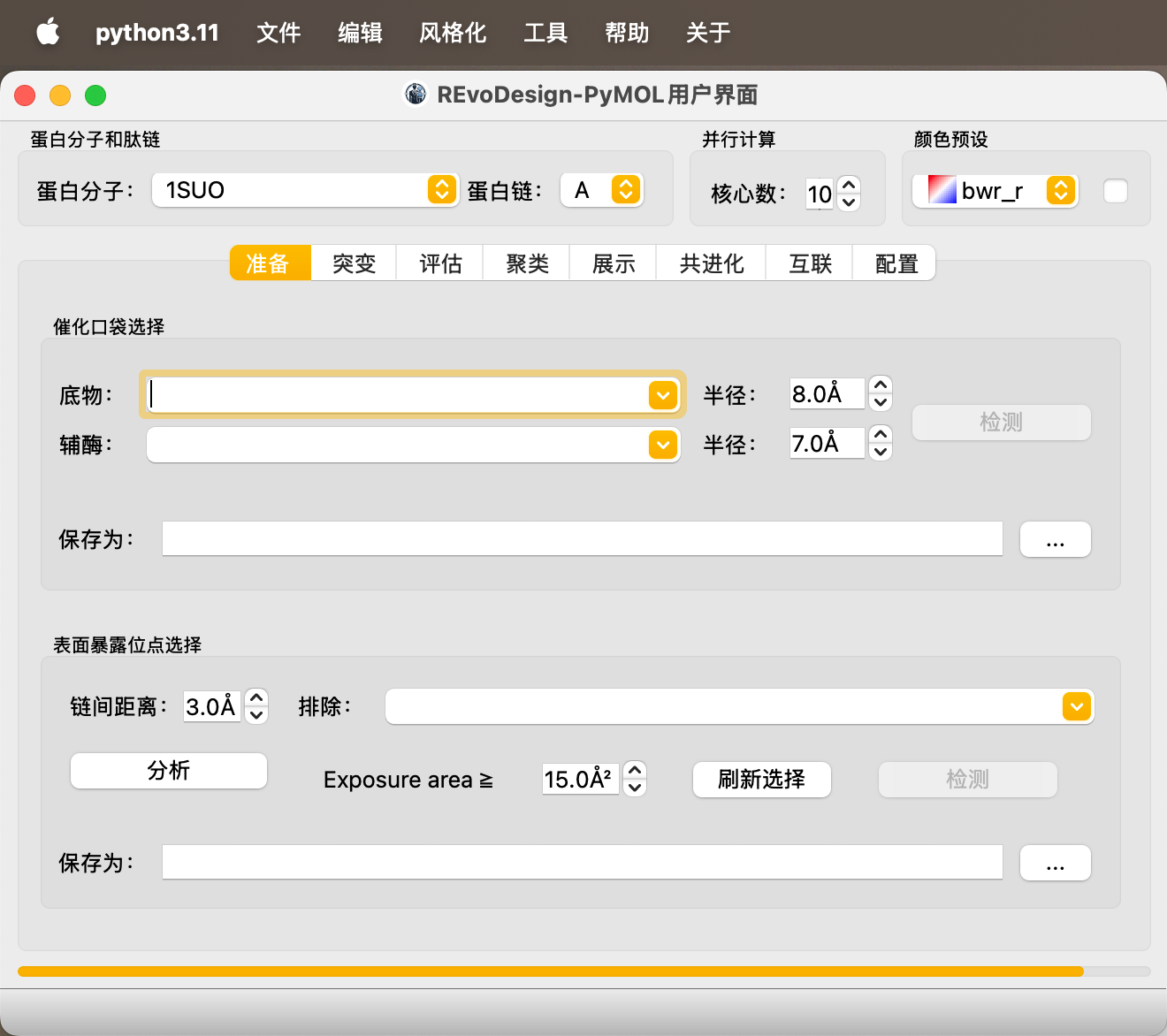Click the bwr_r gradient color swatch
The height and width of the screenshot is (1036, 1167).
pos(942,190)
